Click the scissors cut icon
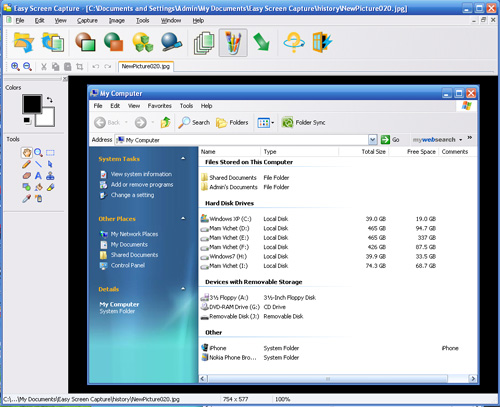The image size is (500, 407). (44, 67)
